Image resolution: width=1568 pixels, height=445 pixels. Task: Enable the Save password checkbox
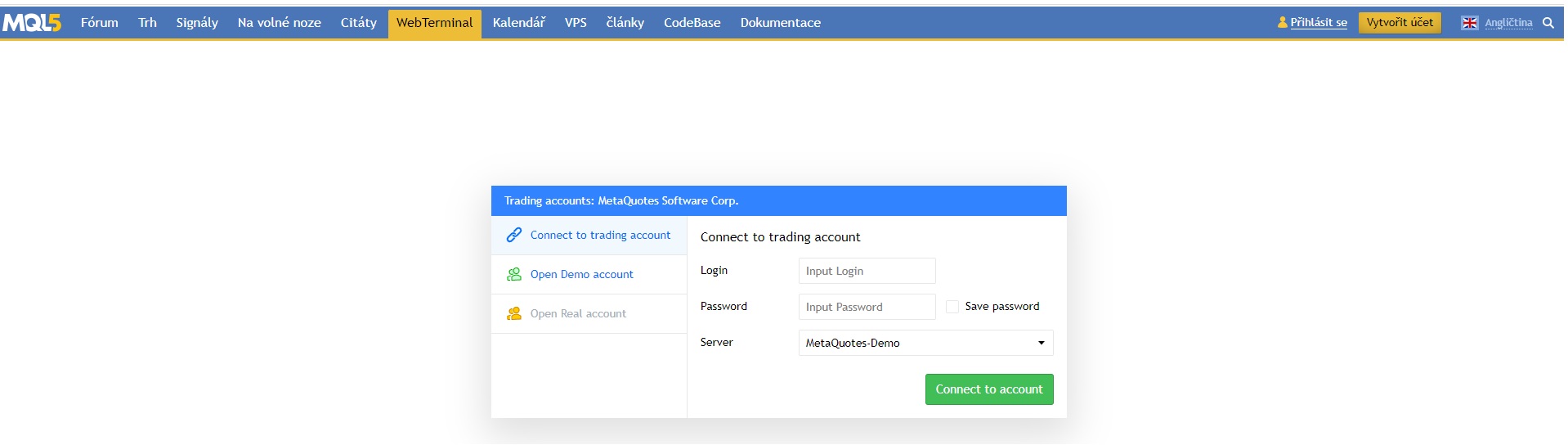coord(952,307)
